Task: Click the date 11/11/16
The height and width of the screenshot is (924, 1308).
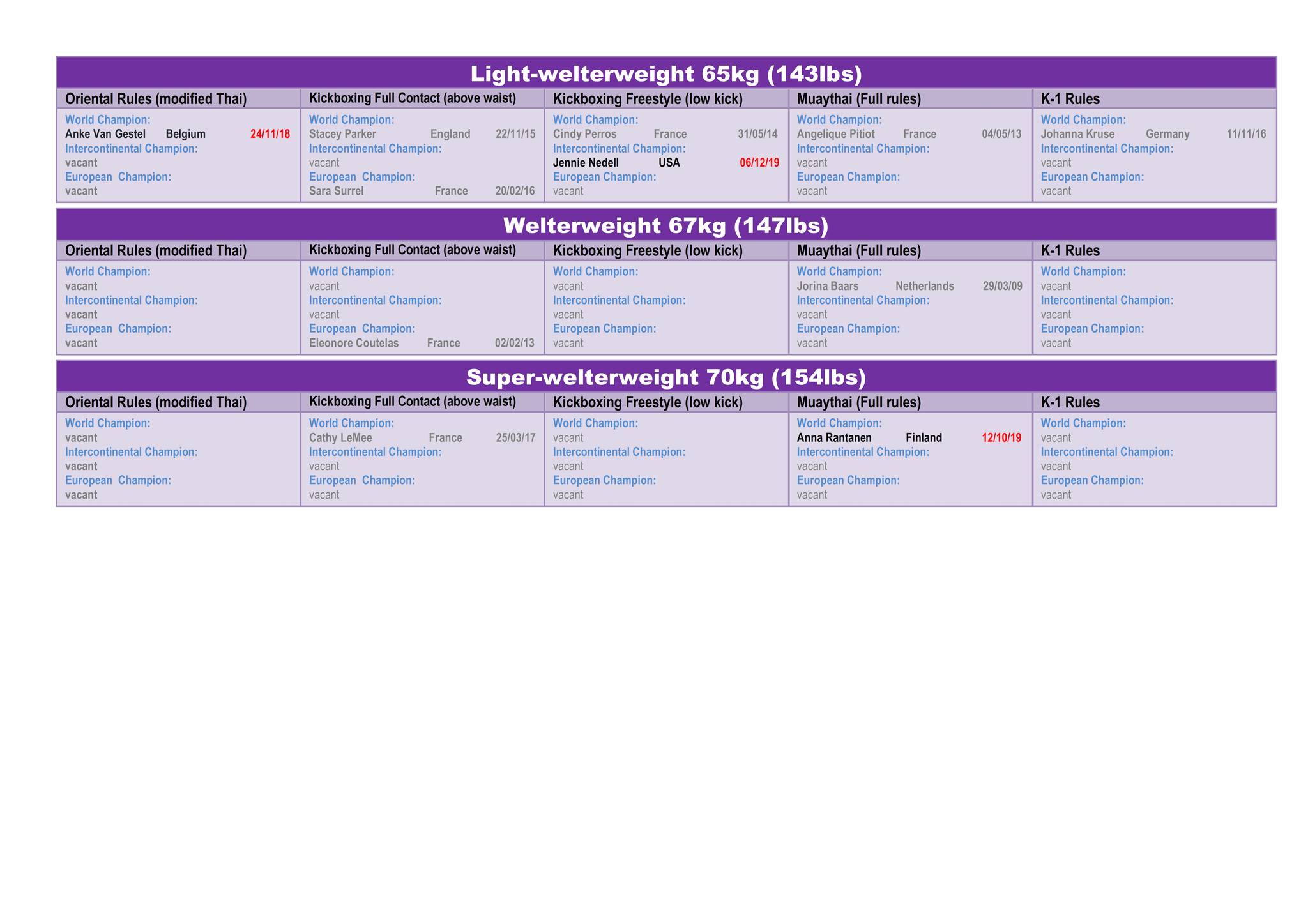Action: click(1246, 134)
